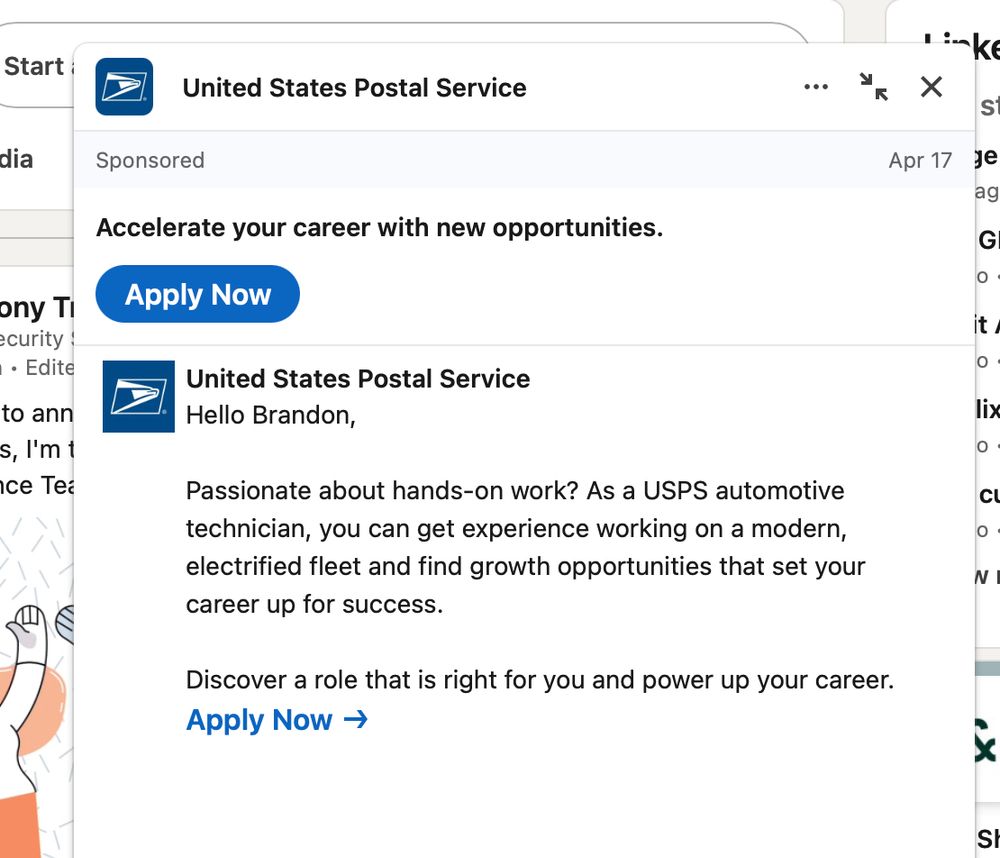This screenshot has height=858, width=1000.
Task: Click the Discover a role sentence in message
Action: pos(539,680)
